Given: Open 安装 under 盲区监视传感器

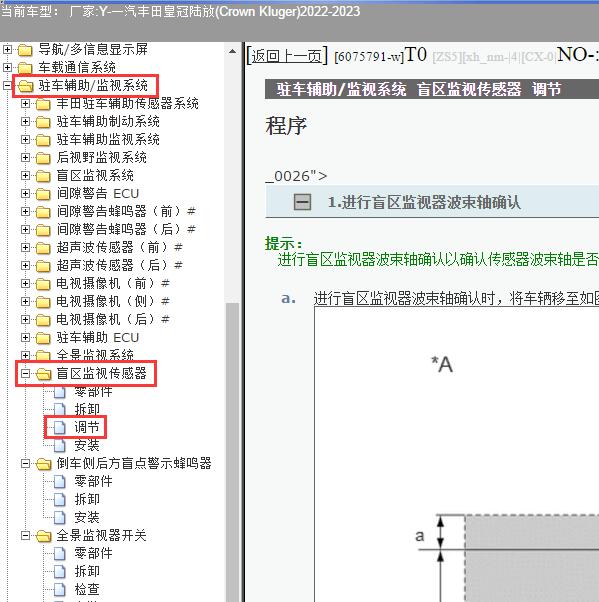Looking at the screenshot, I should (87, 445).
